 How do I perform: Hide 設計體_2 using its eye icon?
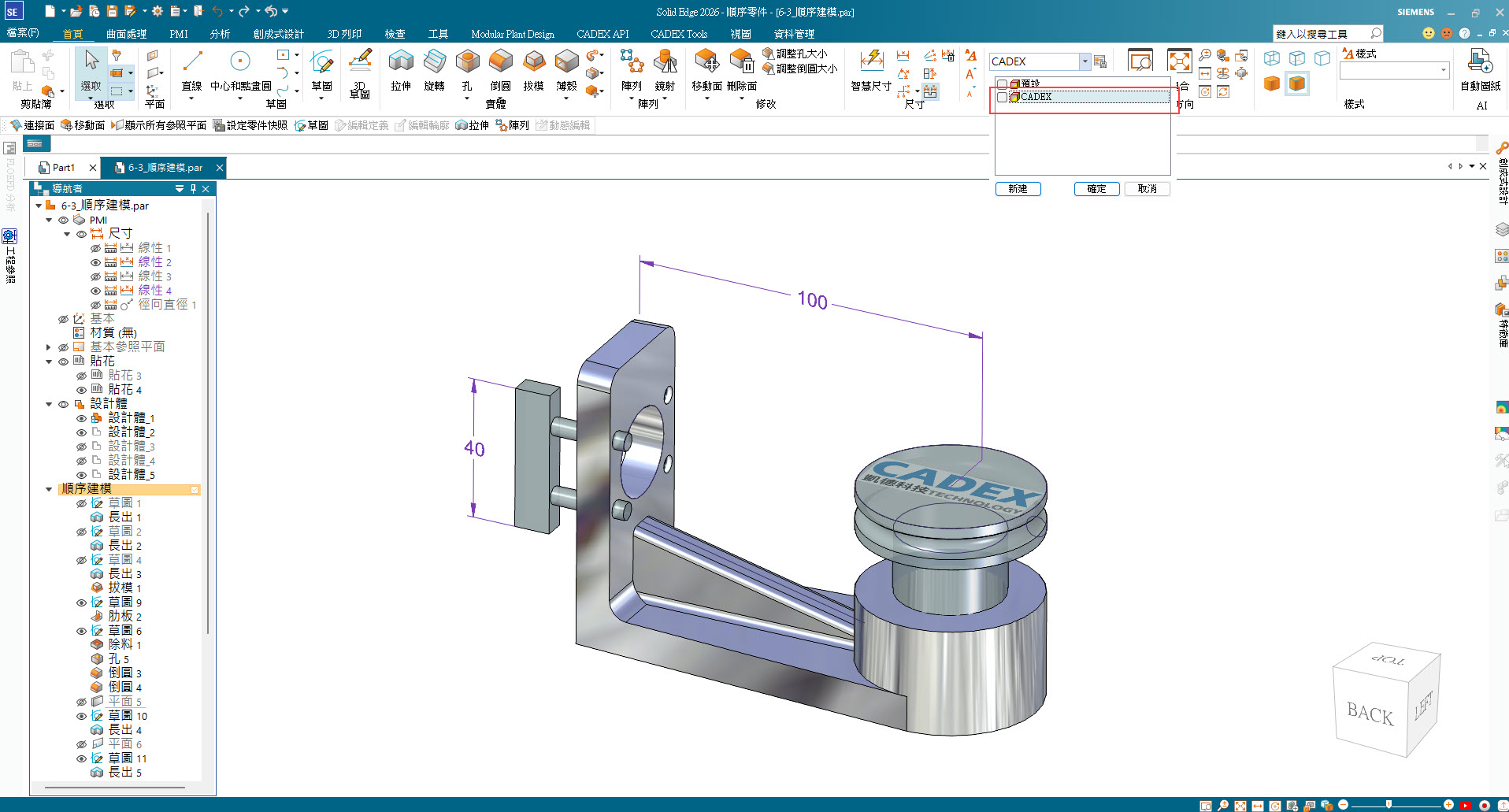(81, 432)
